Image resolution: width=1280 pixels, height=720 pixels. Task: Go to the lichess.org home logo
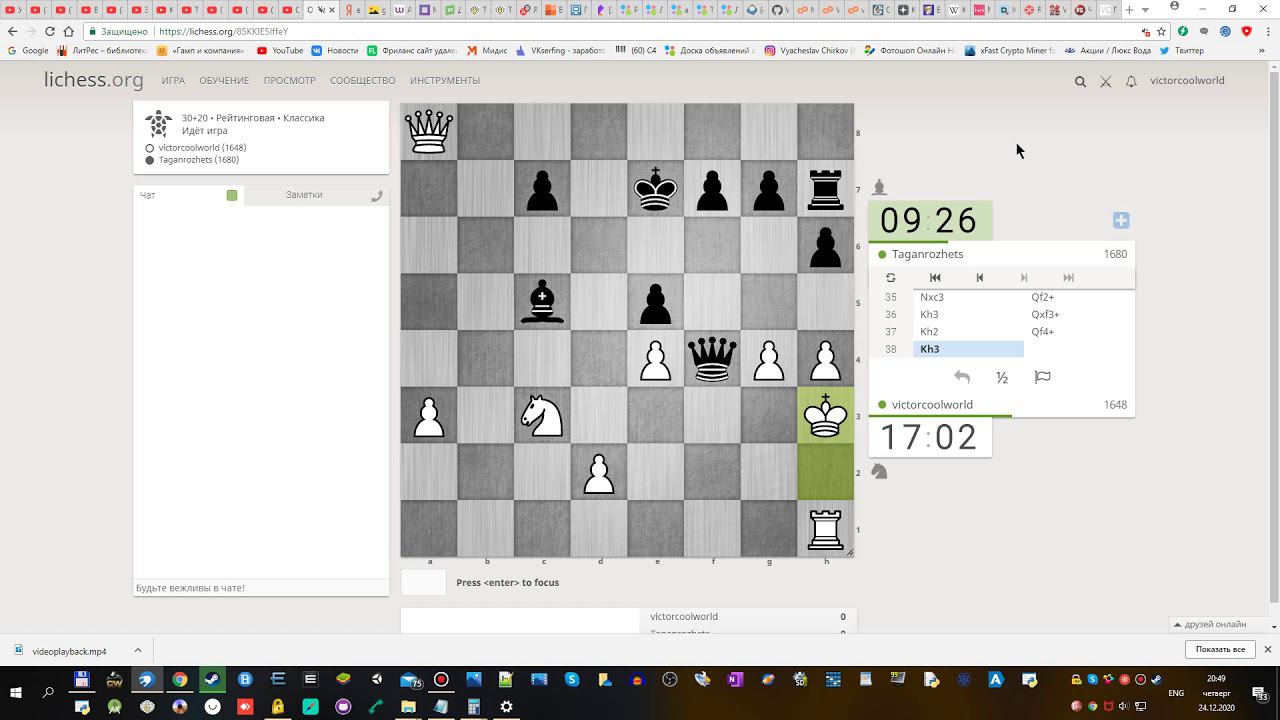pyautogui.click(x=94, y=81)
